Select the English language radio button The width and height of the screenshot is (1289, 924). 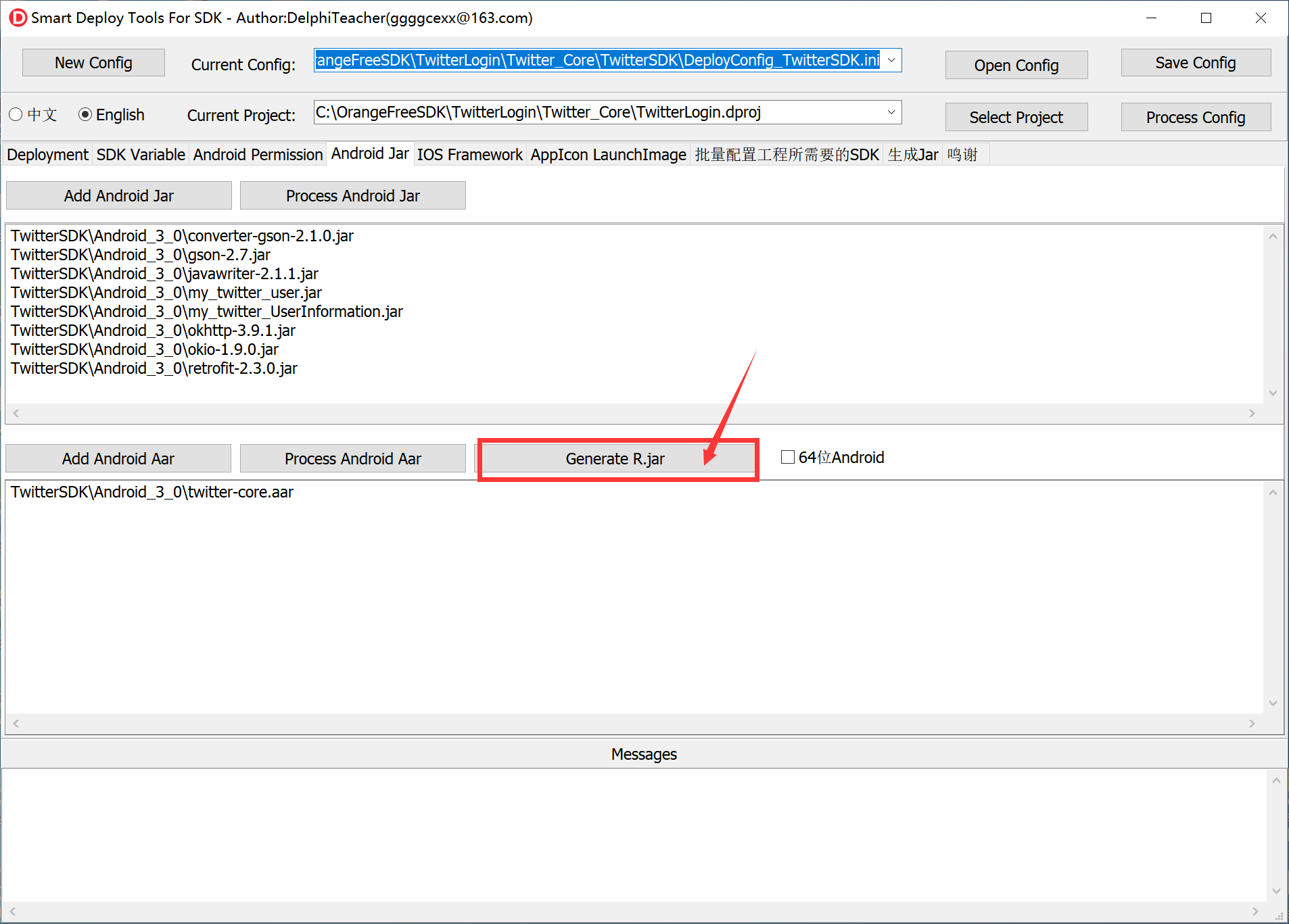pos(85,115)
